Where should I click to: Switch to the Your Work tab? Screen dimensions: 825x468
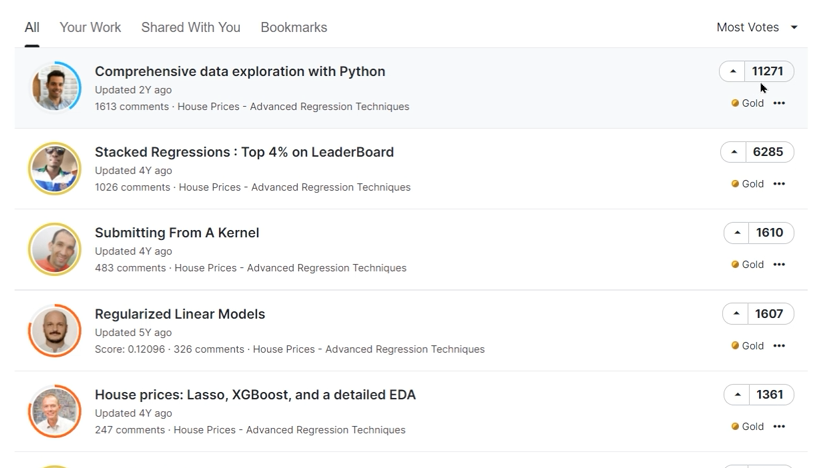(90, 27)
